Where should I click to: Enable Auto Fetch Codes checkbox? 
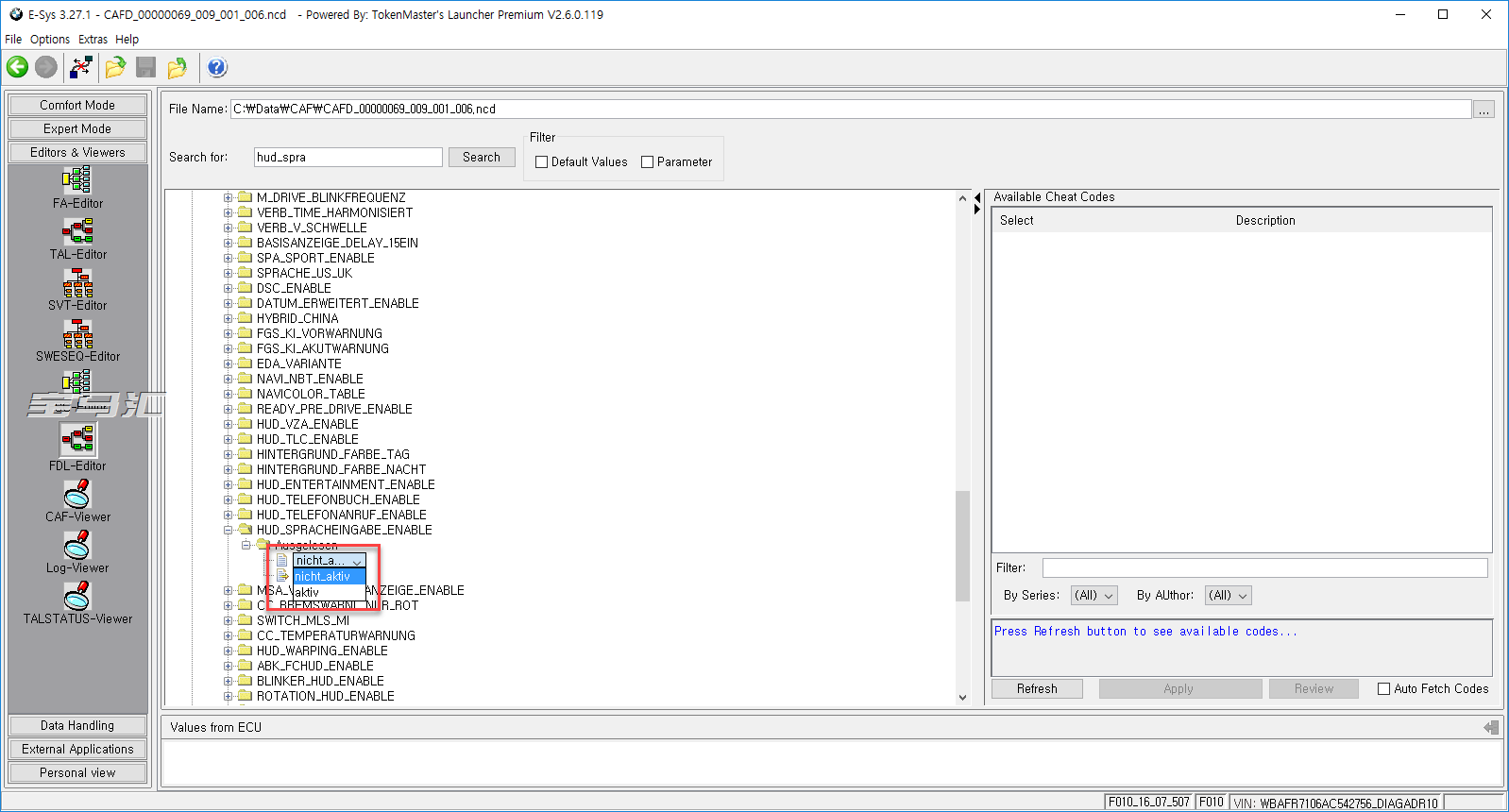[x=1384, y=689]
